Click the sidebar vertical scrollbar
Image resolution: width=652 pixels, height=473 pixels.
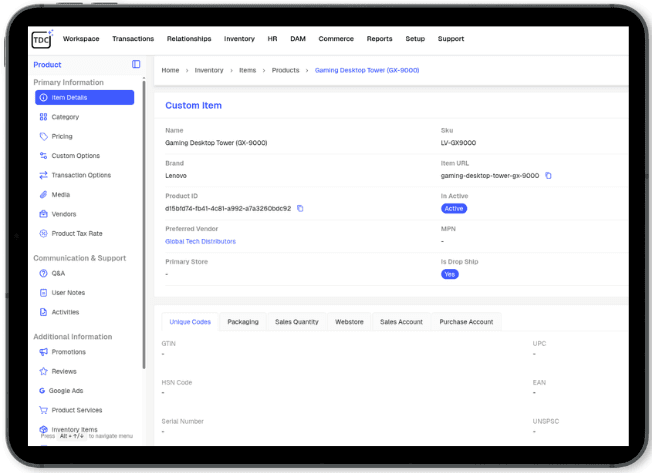coord(144,224)
